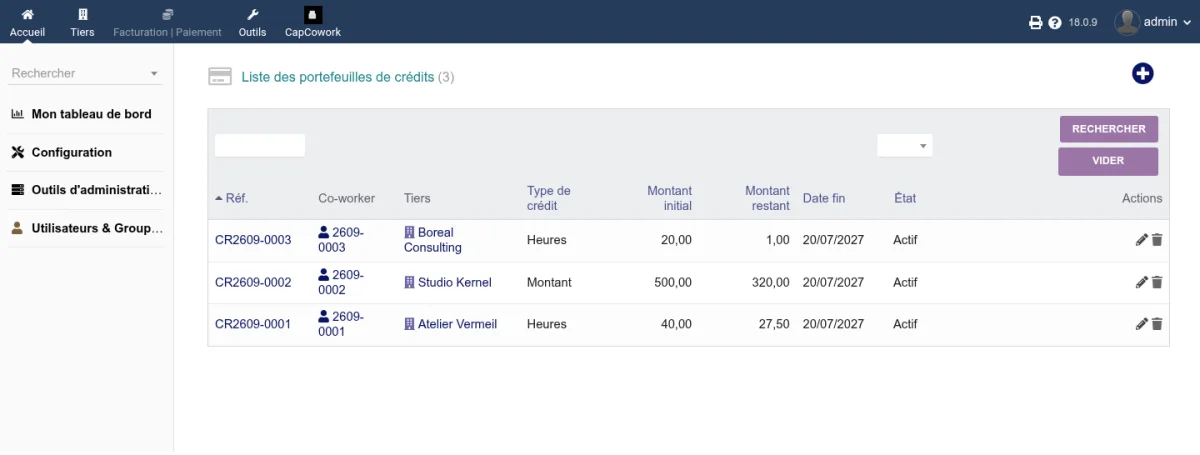This screenshot has height=455, width=1200.
Task: Sort by Montant restant column
Action: 767,198
